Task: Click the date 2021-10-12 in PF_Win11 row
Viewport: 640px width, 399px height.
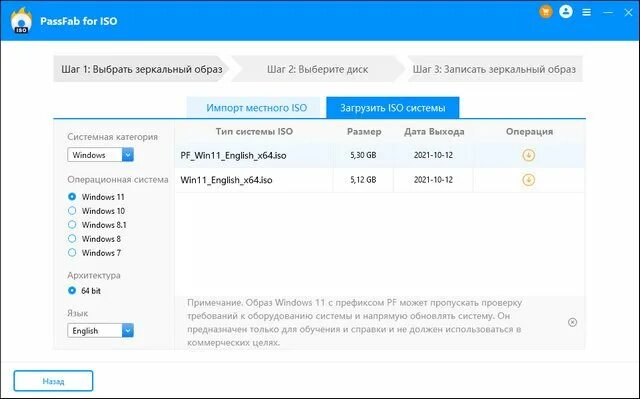Action: coord(433,155)
